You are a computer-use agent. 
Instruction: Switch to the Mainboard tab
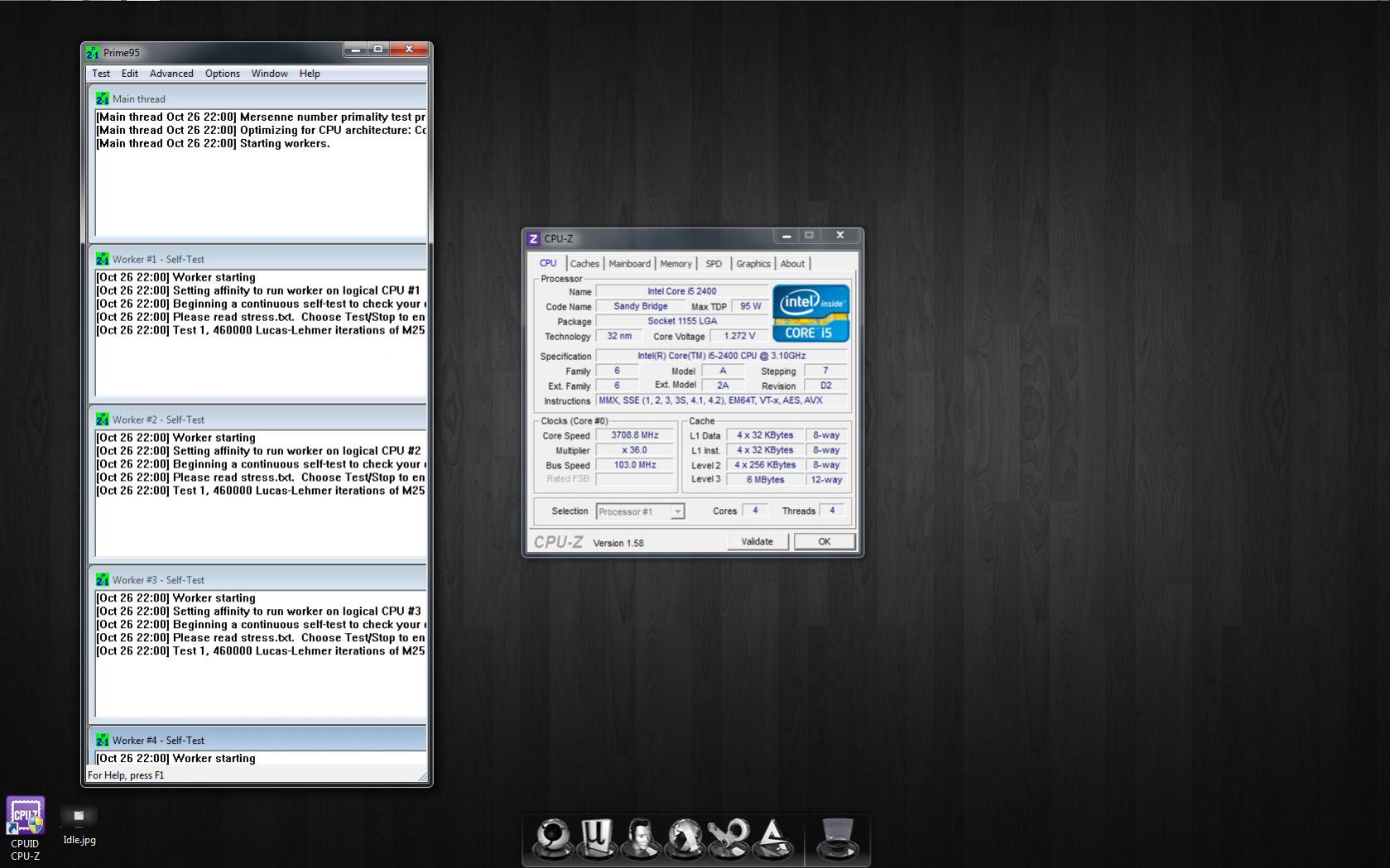629,264
